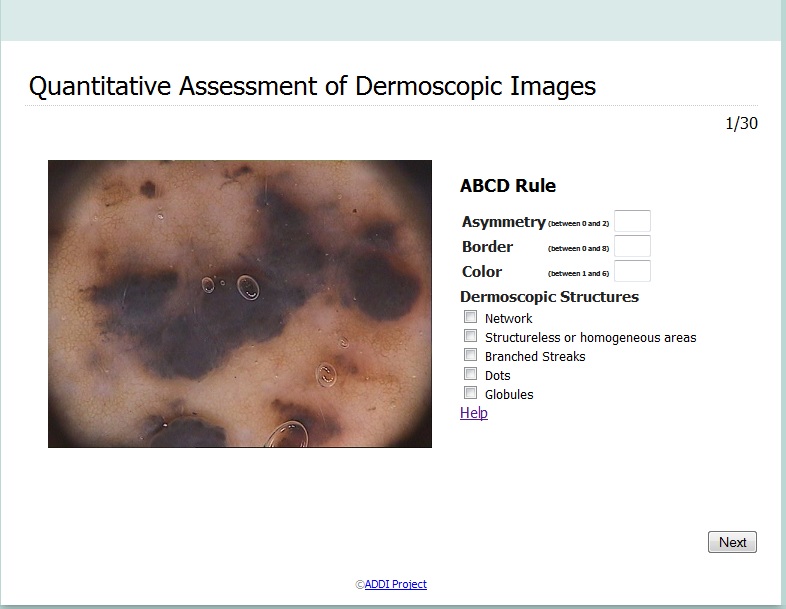Click the 'between 0 and 8' hint
The image size is (786, 609).
[578, 249]
